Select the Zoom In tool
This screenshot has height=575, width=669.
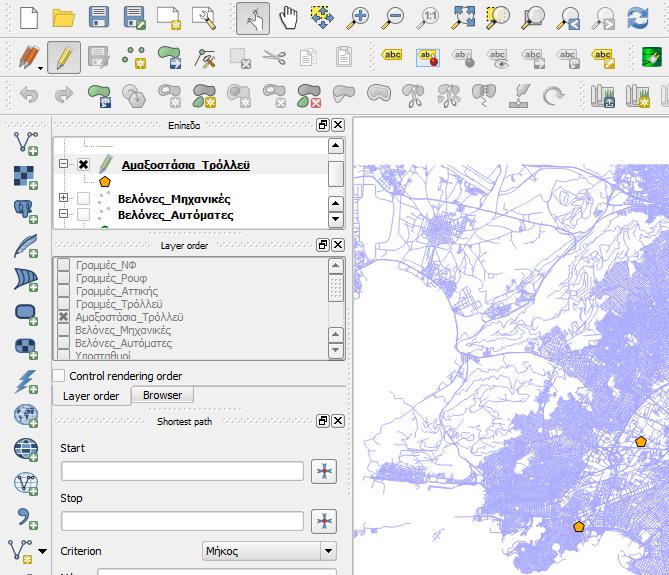[357, 18]
